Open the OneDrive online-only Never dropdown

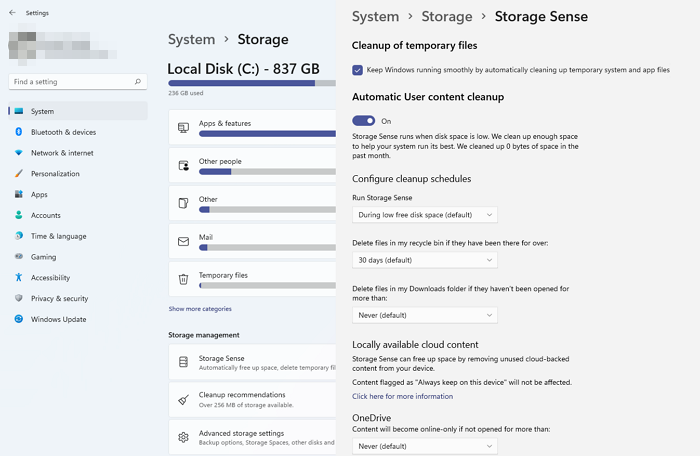click(x=425, y=446)
